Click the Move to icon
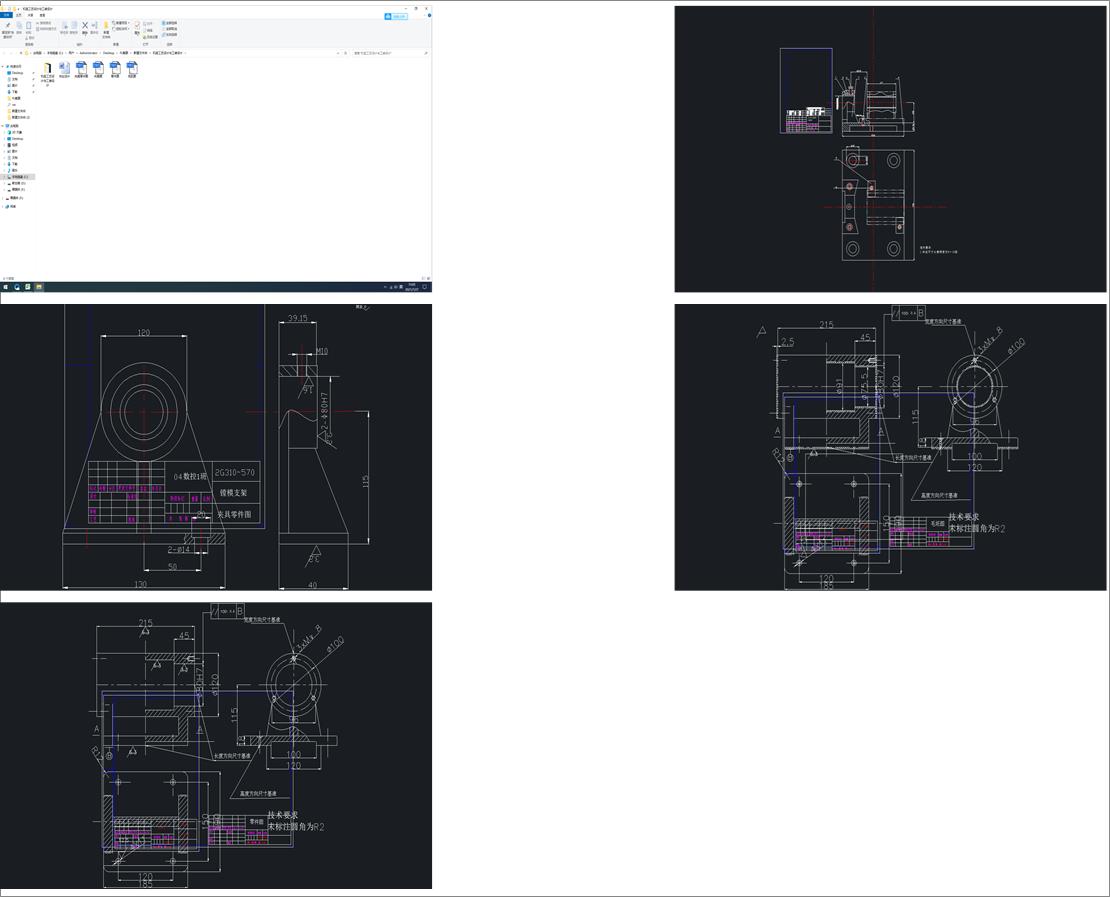Screen dimensions: 1110x897 [64, 28]
